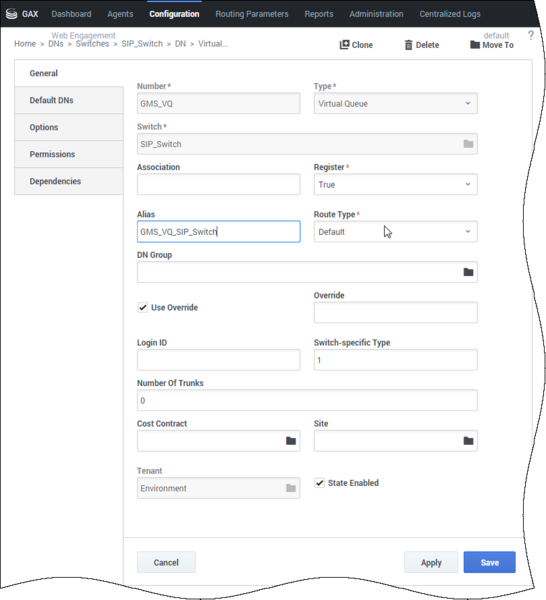Select the Permissions tab
This screenshot has width=546, height=600.
(x=69, y=154)
